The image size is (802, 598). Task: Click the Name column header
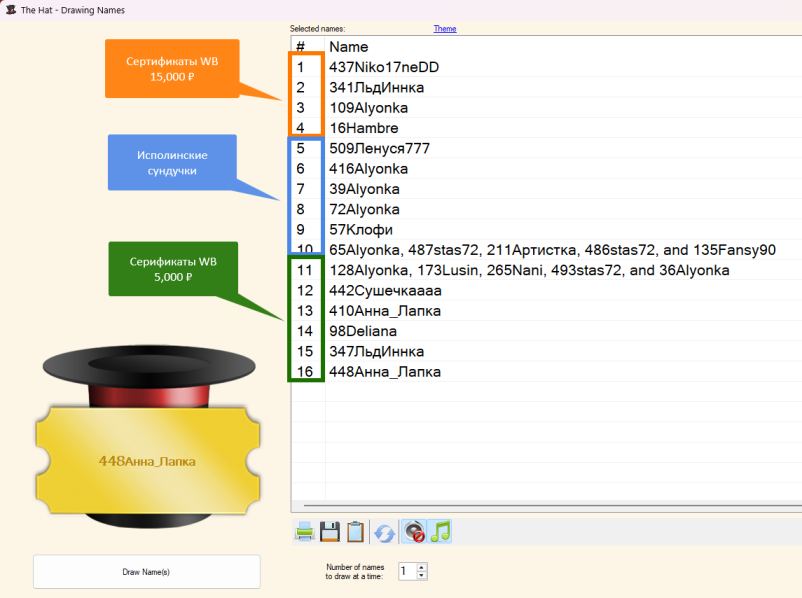point(349,47)
